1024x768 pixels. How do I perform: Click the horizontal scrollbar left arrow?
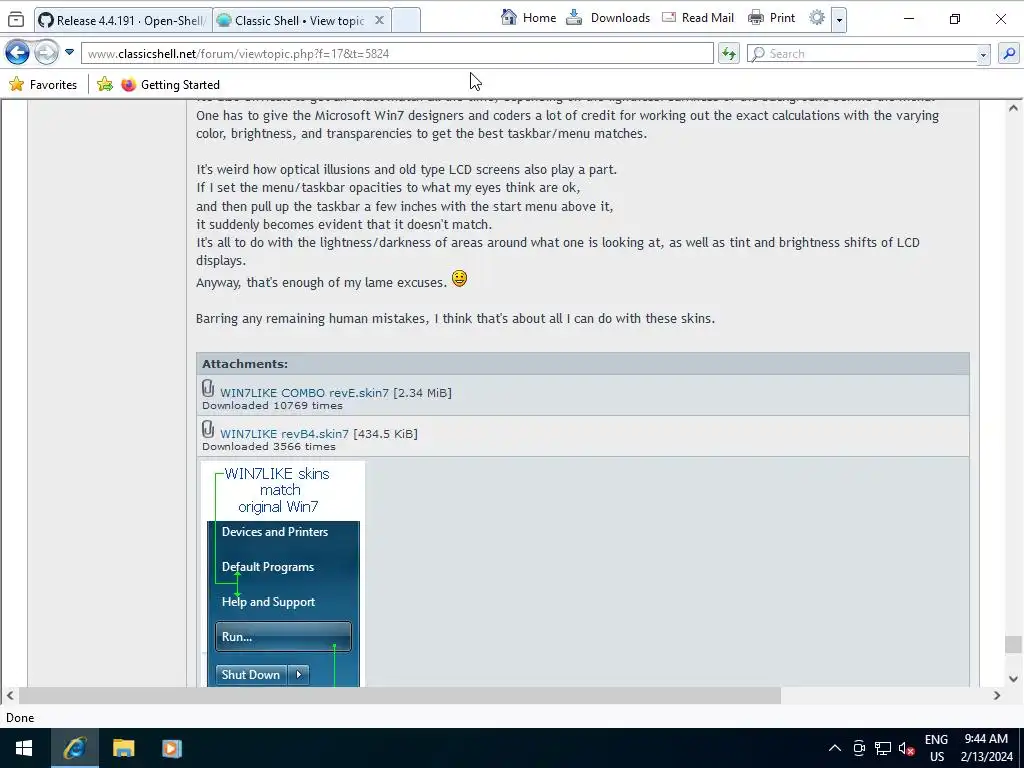pyautogui.click(x=10, y=696)
